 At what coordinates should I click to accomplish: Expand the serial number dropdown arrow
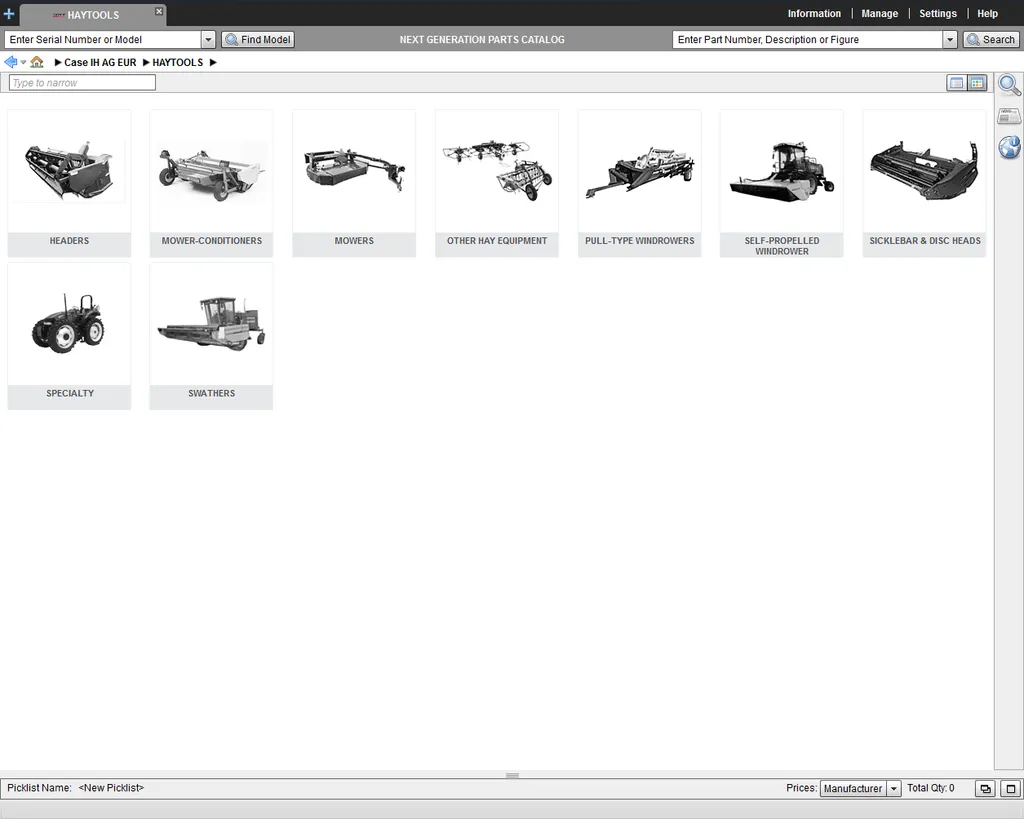pyautogui.click(x=208, y=39)
